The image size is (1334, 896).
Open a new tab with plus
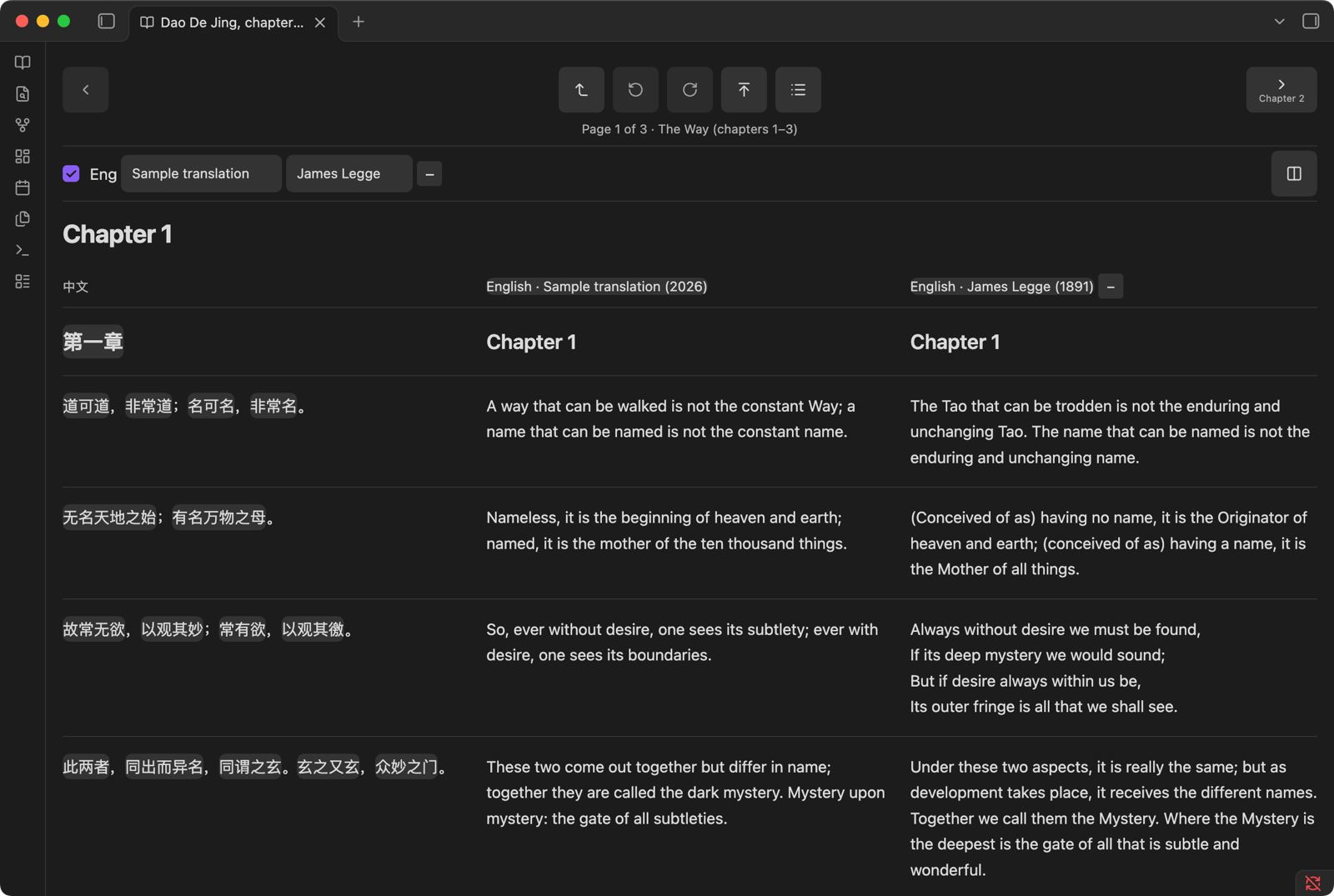tap(359, 22)
